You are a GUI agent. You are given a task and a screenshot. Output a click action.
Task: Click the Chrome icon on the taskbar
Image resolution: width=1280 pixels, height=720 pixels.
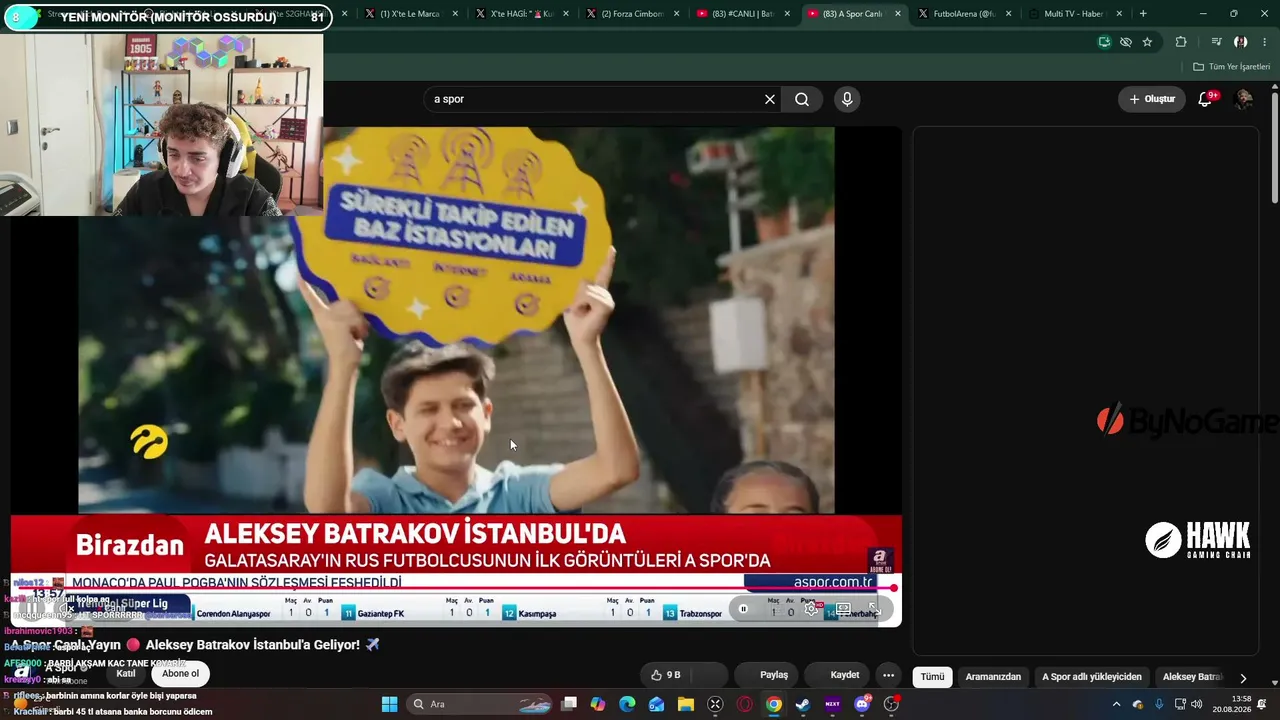[x=774, y=704]
